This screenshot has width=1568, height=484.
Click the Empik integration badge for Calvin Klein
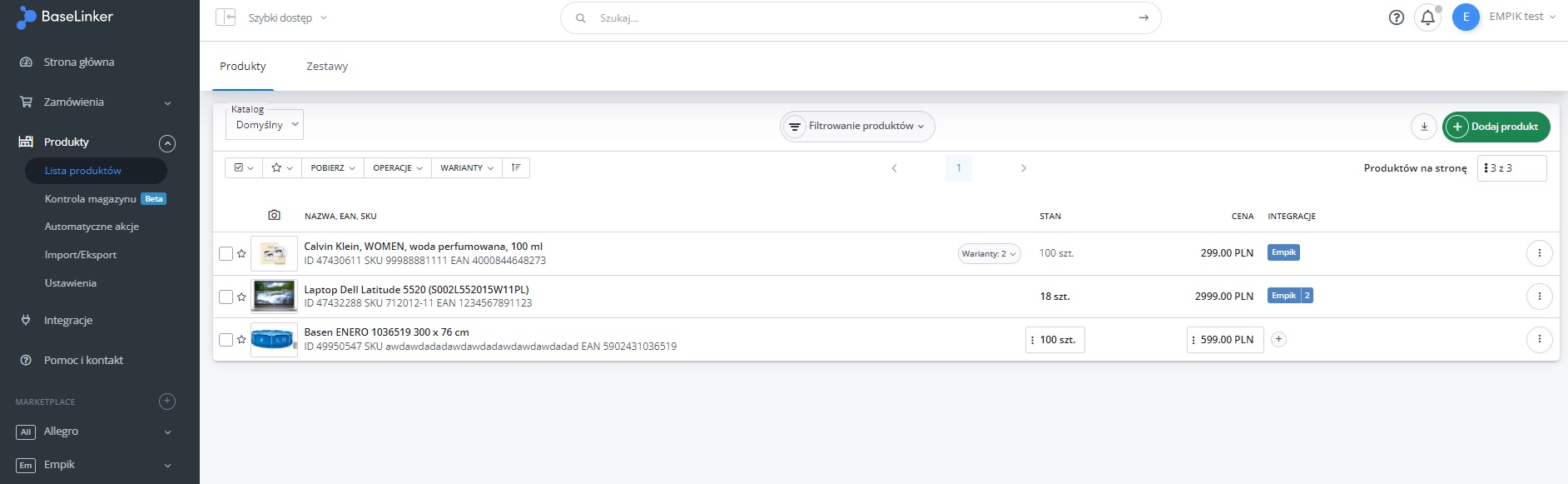tap(1283, 252)
